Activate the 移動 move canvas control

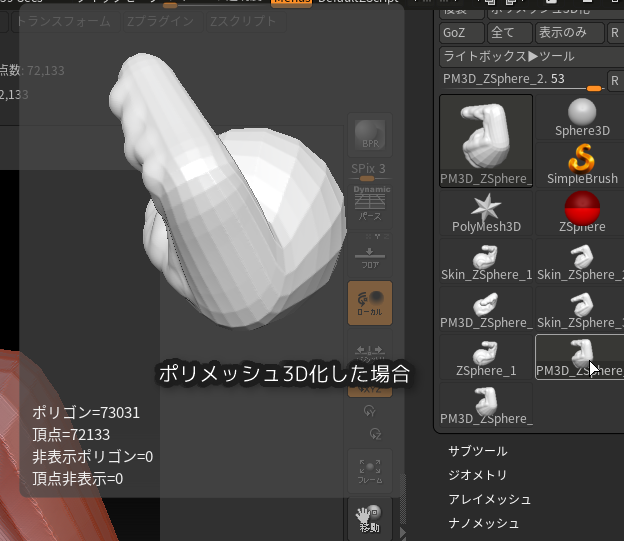click(370, 519)
